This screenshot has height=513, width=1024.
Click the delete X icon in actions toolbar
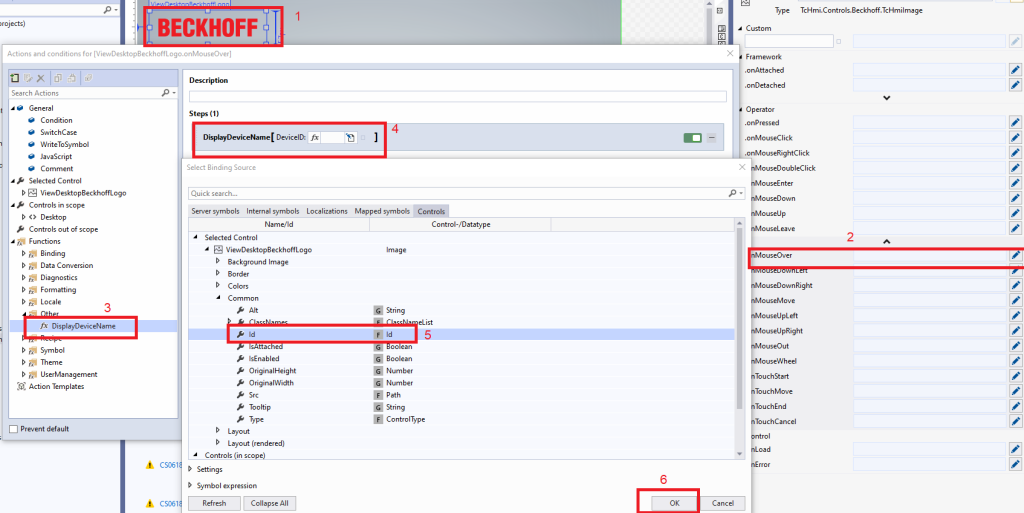pos(42,77)
